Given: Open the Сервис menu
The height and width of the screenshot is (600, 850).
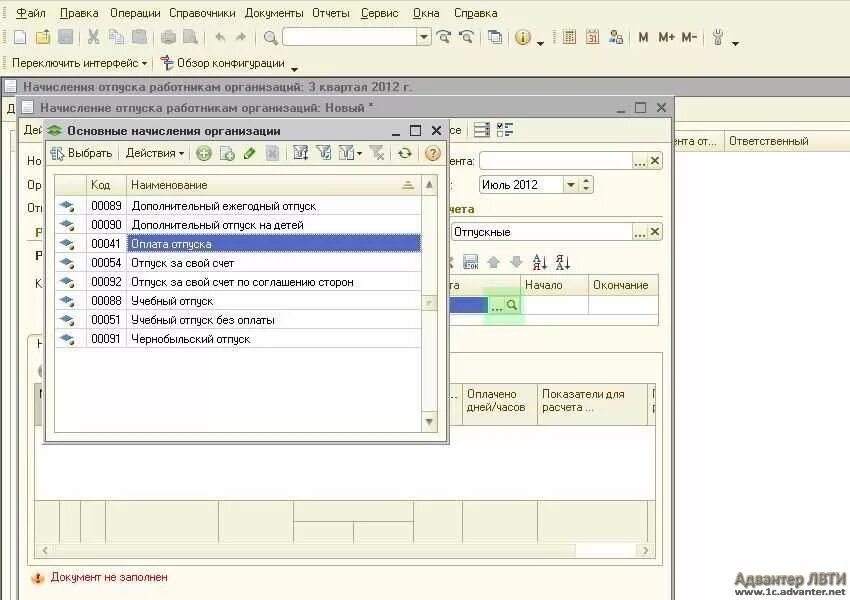Looking at the screenshot, I should click(379, 13).
